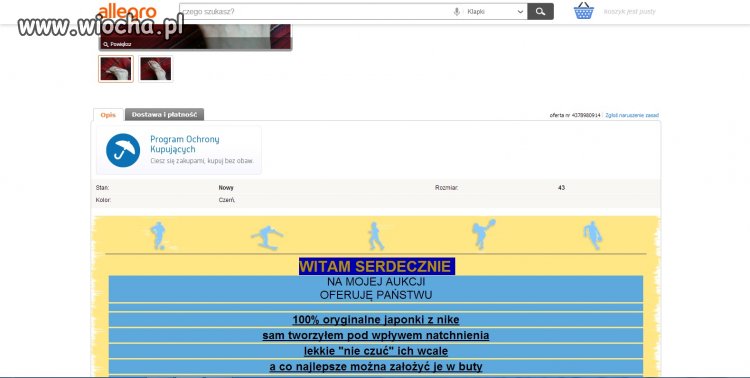The height and width of the screenshot is (378, 750).
Task: Click the 'Rozmiar:' label
Action: click(x=446, y=188)
